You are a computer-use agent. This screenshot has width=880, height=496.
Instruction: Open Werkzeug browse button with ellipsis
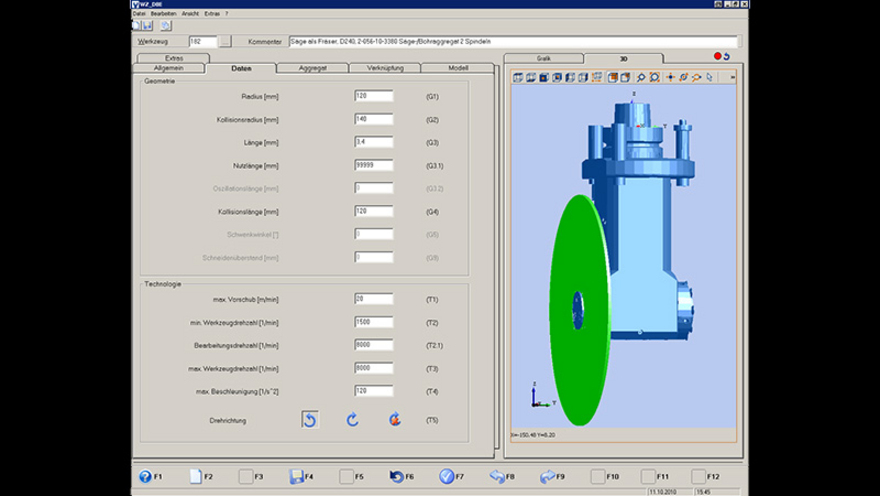224,42
